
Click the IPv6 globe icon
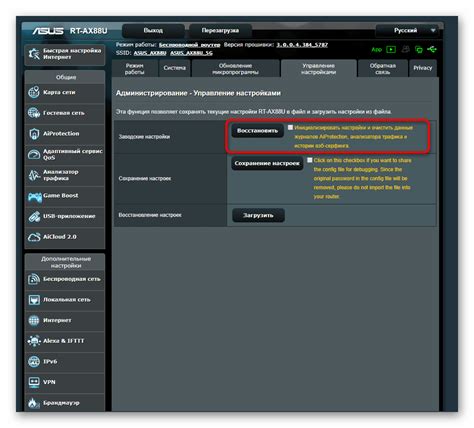tap(34, 362)
